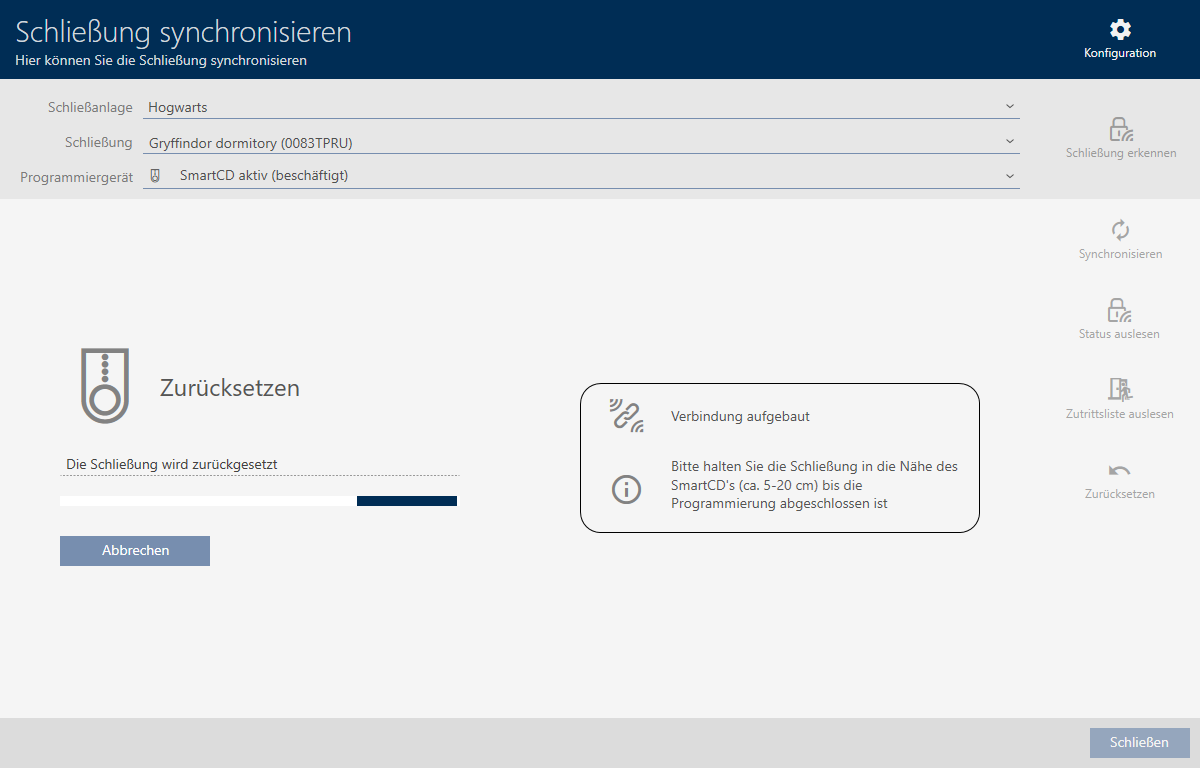Click the Synchronisieren circular arrows icon
Viewport: 1200px width, 768px height.
point(1120,230)
